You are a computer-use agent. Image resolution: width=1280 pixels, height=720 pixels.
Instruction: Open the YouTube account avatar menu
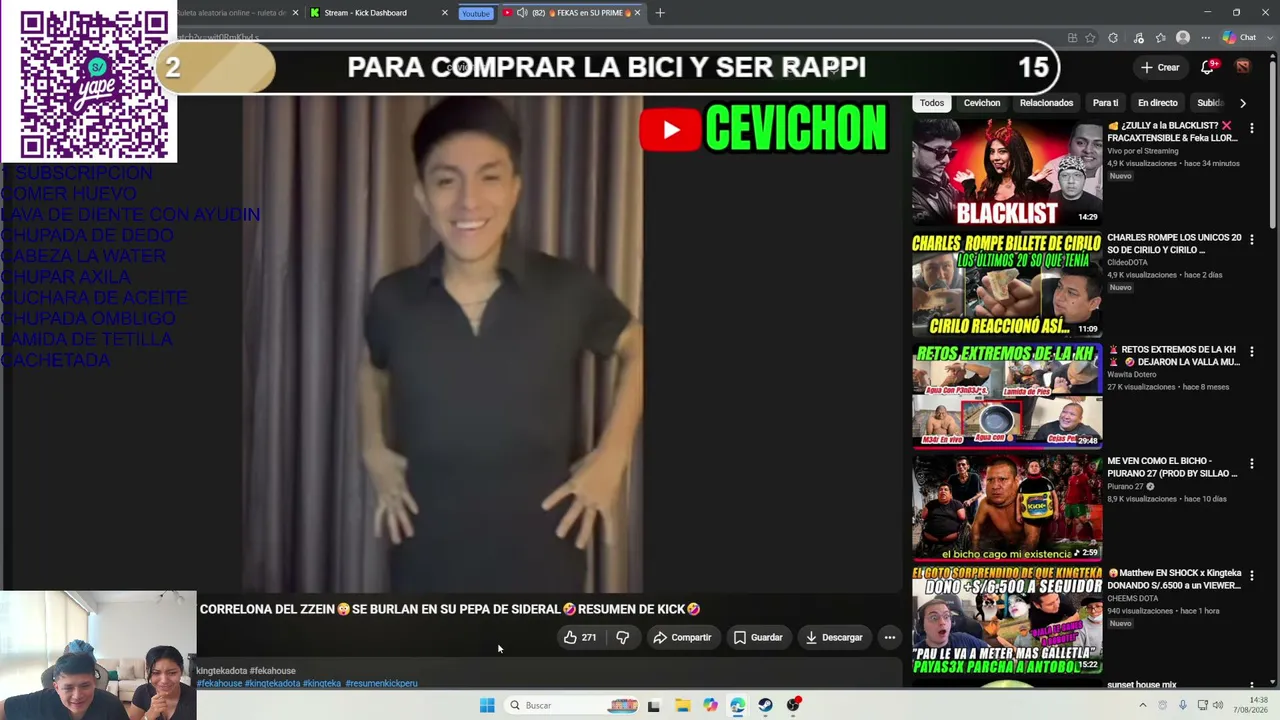1242,67
